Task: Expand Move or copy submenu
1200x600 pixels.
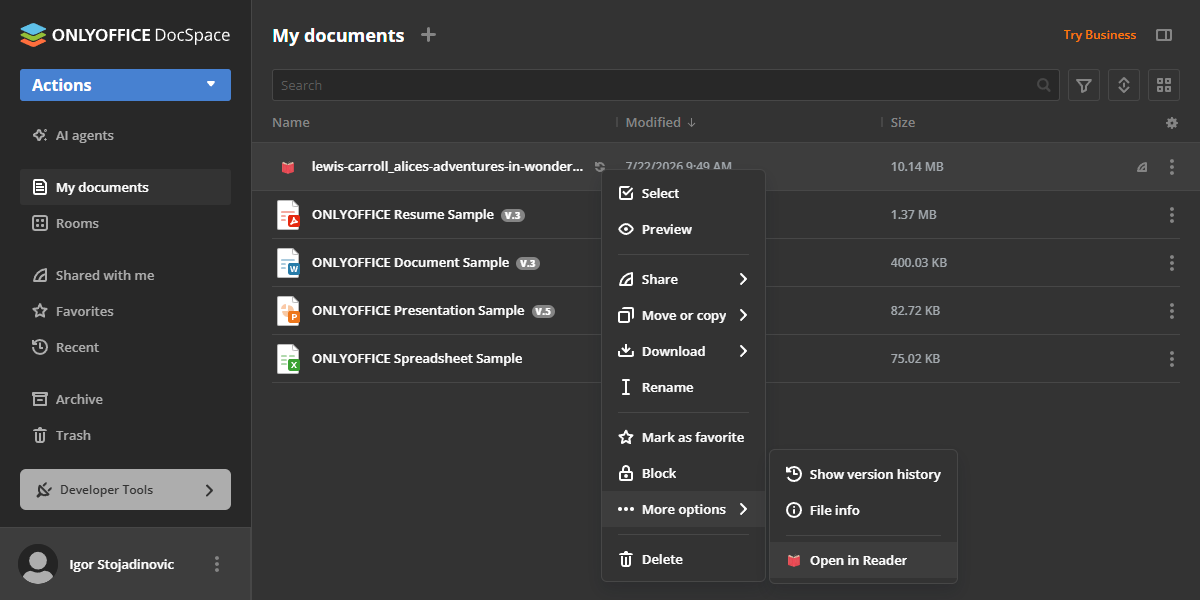Action: [683, 315]
